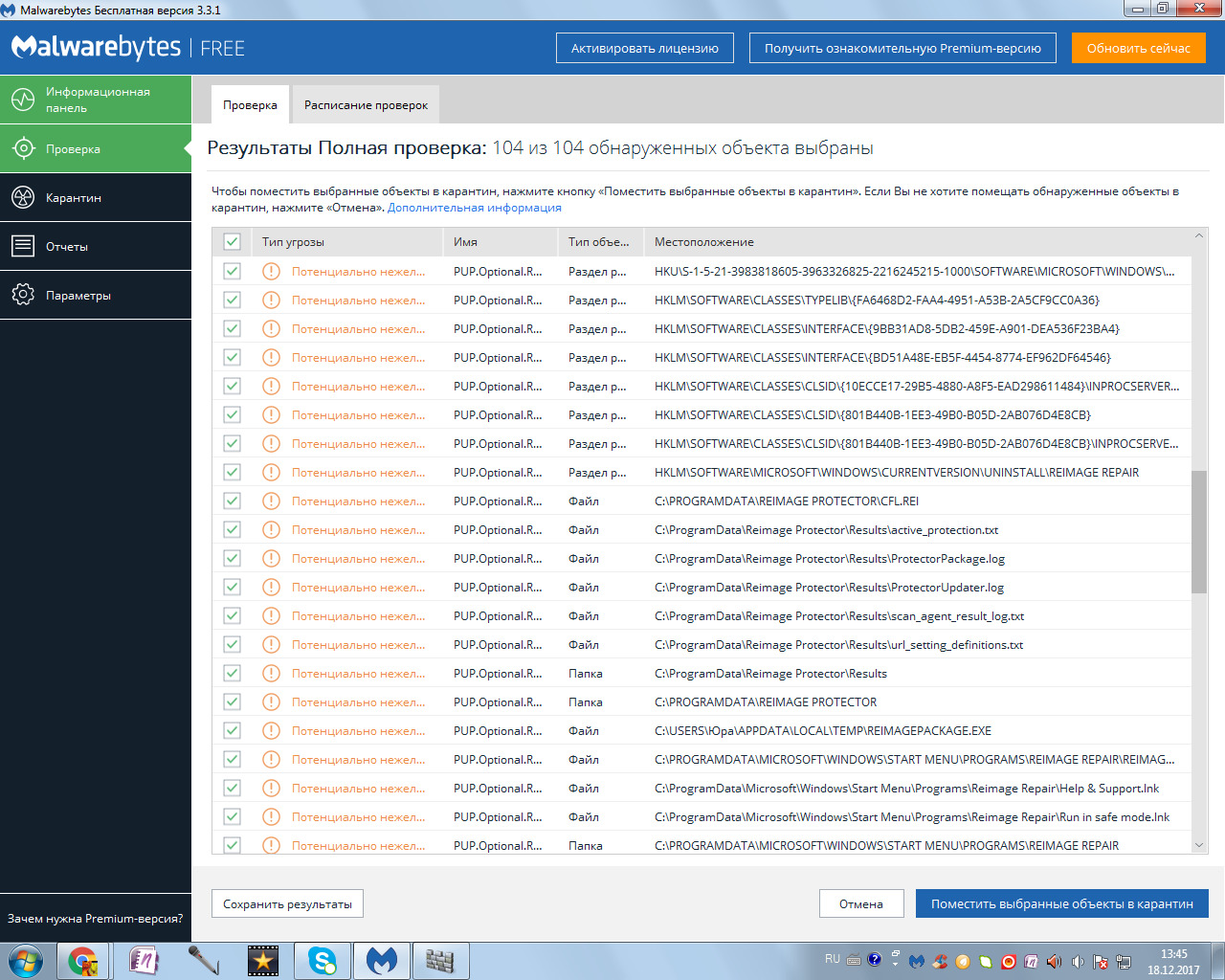Select the Проверка tab
Image resolution: width=1225 pixels, height=980 pixels.
point(250,105)
